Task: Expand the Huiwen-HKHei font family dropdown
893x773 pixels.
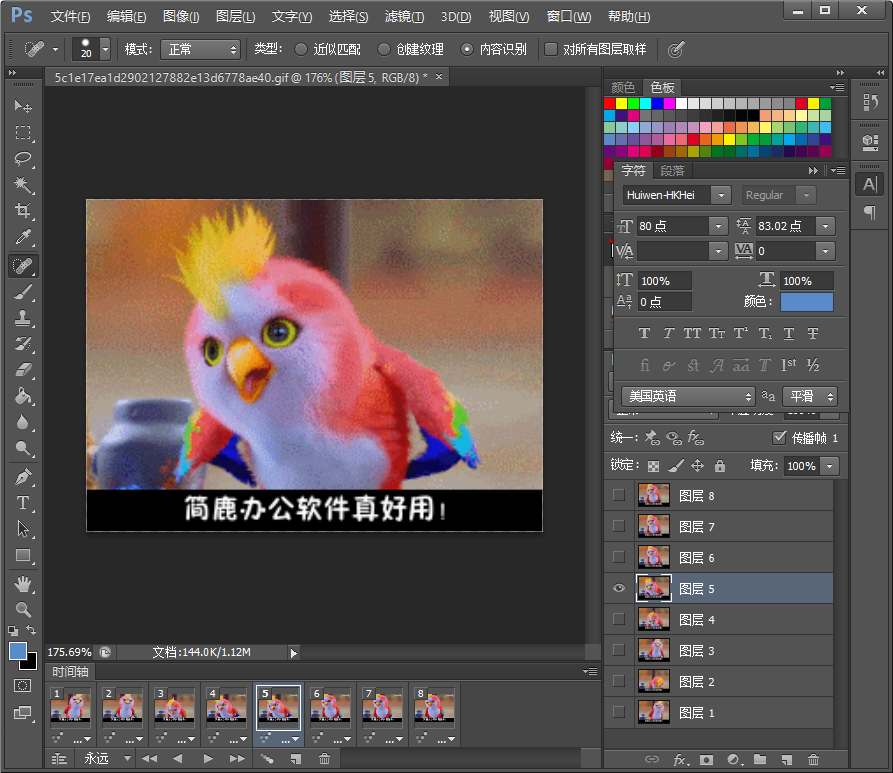Action: click(x=720, y=195)
